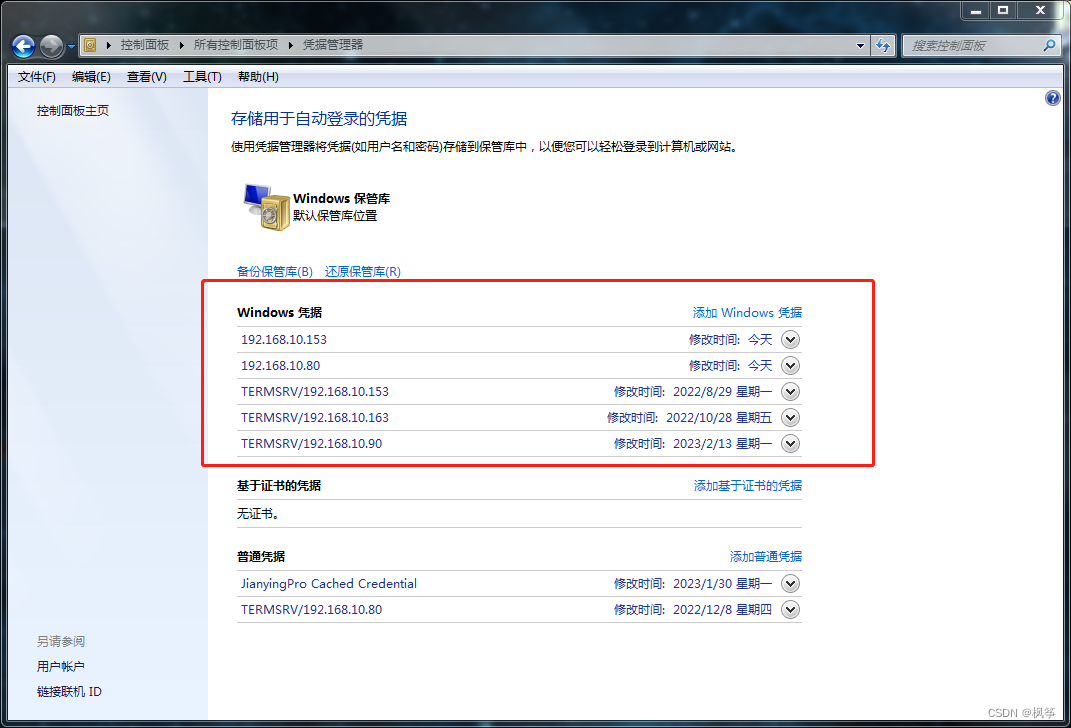Click the 2022/8/29 星期一 modified date
Screen dimensions: 1071x728
(722, 391)
